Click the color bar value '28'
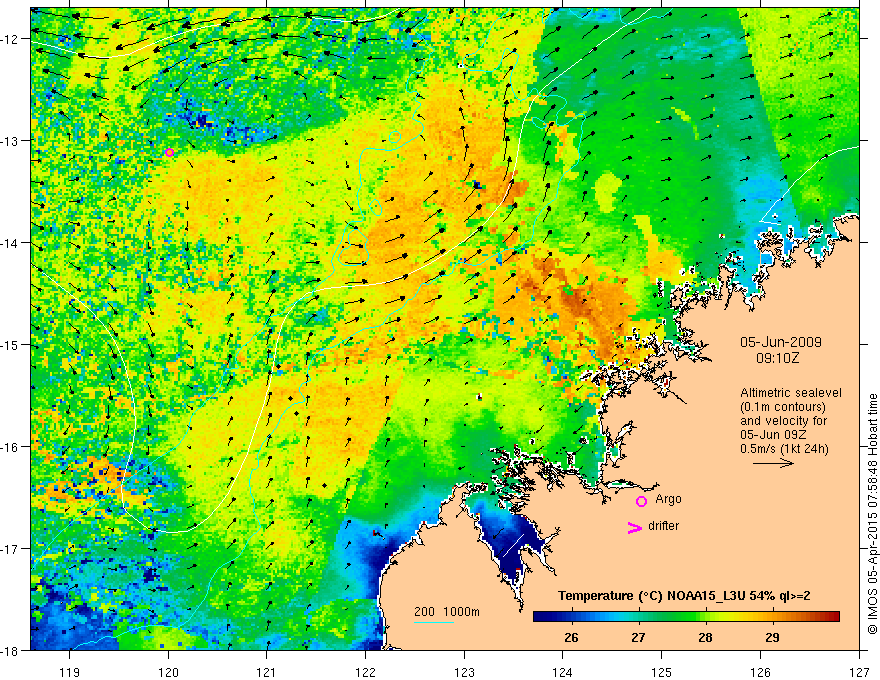This screenshot has height=680, width=880. click(705, 638)
